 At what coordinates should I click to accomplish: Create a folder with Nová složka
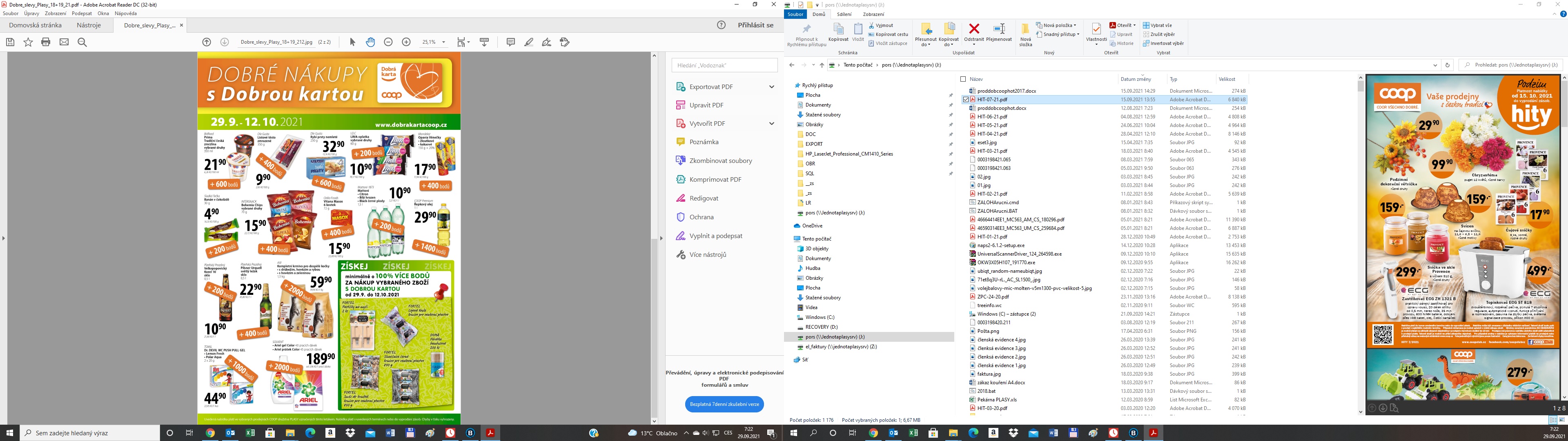coord(1026,35)
